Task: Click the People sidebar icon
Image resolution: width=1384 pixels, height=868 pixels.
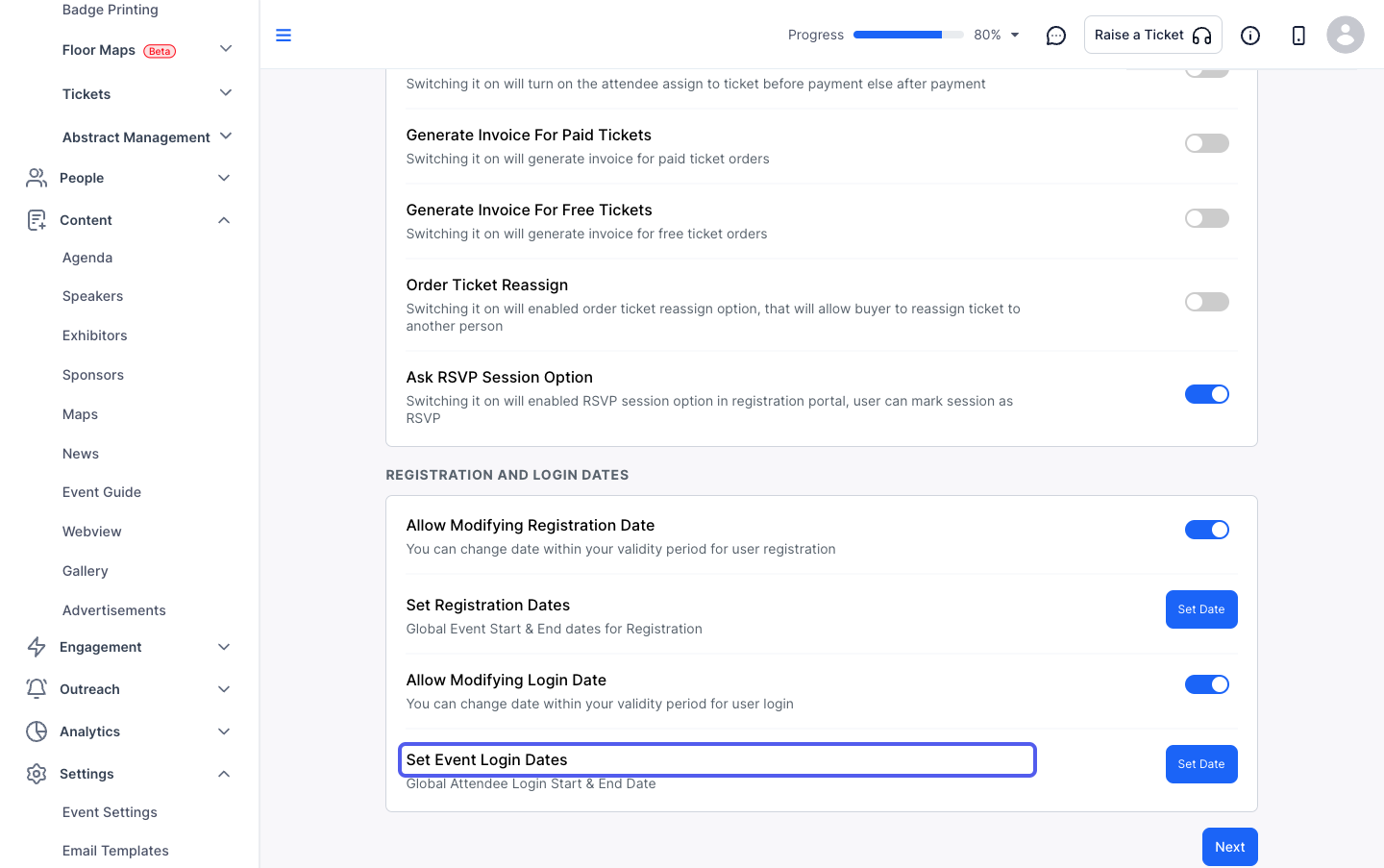Action: [37, 178]
